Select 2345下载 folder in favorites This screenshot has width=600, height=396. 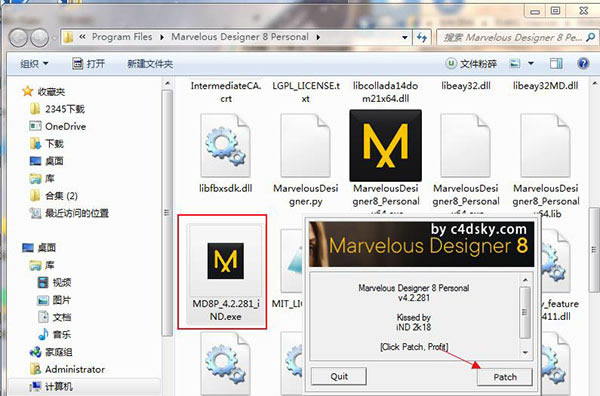click(x=57, y=109)
